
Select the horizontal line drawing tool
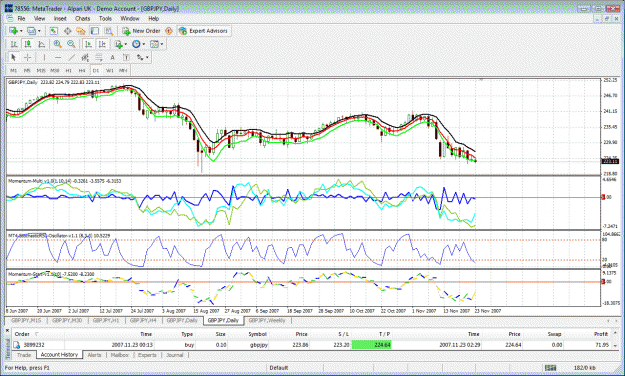click(58, 57)
